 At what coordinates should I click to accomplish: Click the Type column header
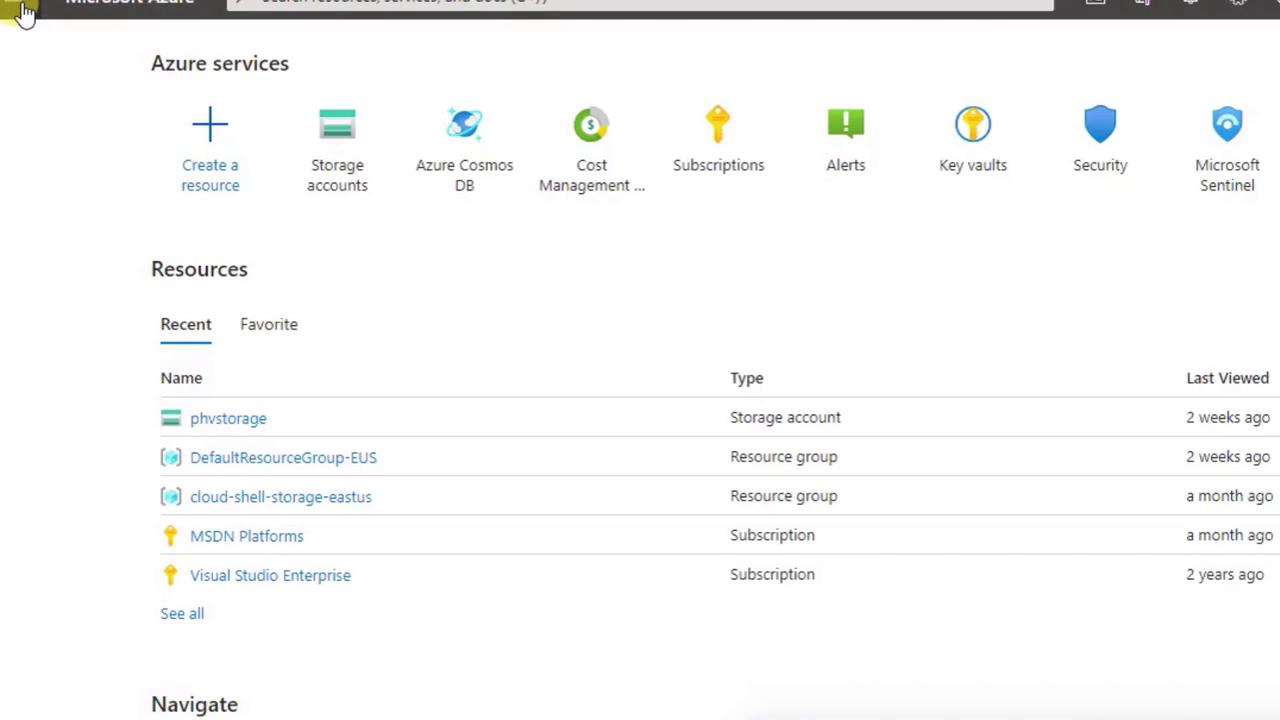[x=747, y=378]
